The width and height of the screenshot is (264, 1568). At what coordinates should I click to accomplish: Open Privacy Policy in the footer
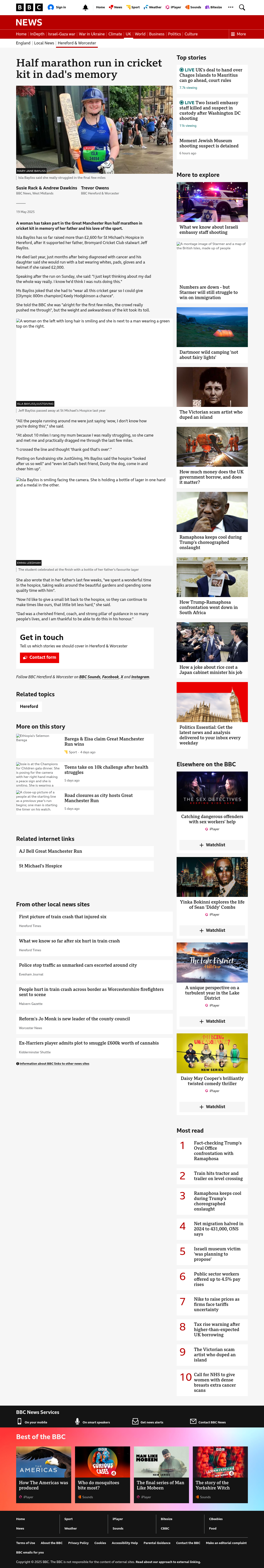click(x=79, y=1543)
